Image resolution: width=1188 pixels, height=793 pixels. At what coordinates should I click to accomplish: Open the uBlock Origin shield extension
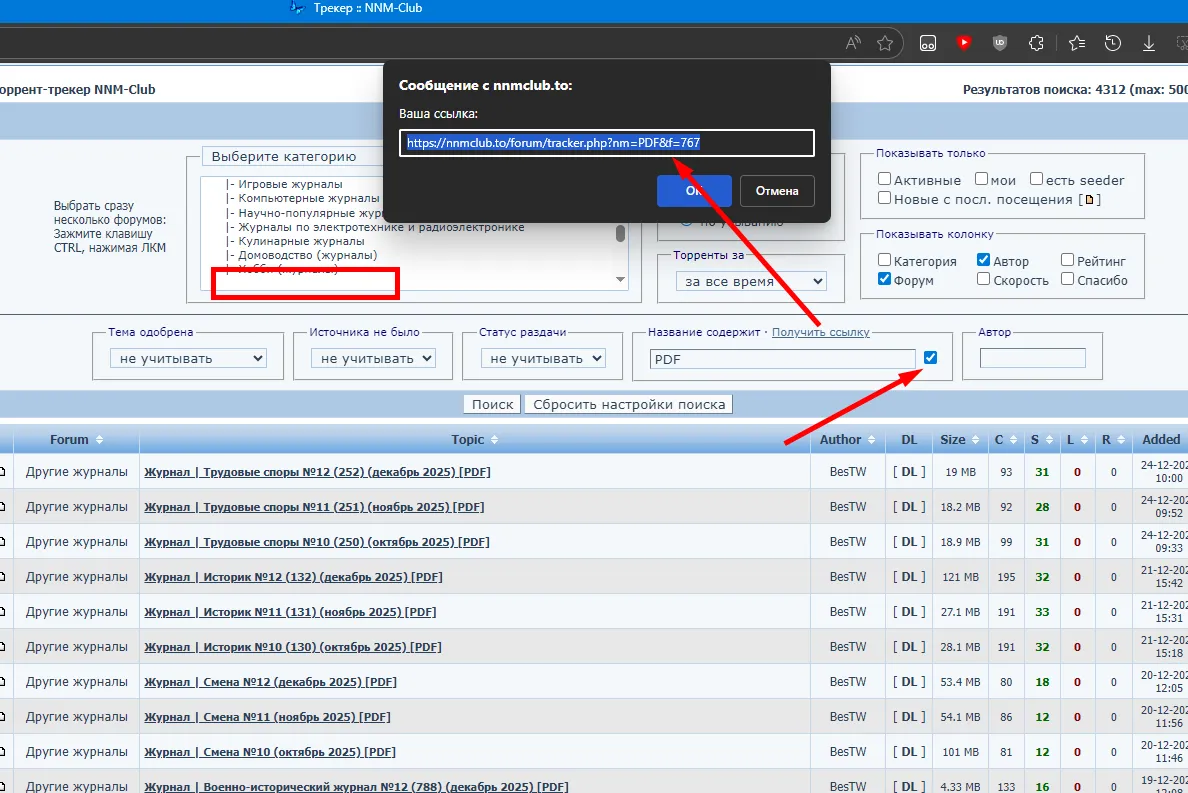pos(999,43)
